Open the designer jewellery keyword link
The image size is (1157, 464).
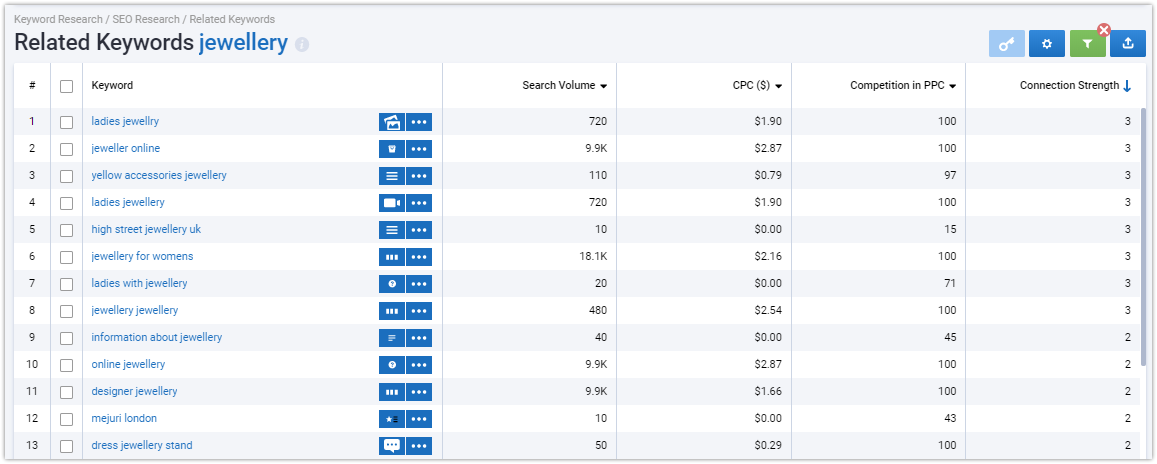pos(134,391)
